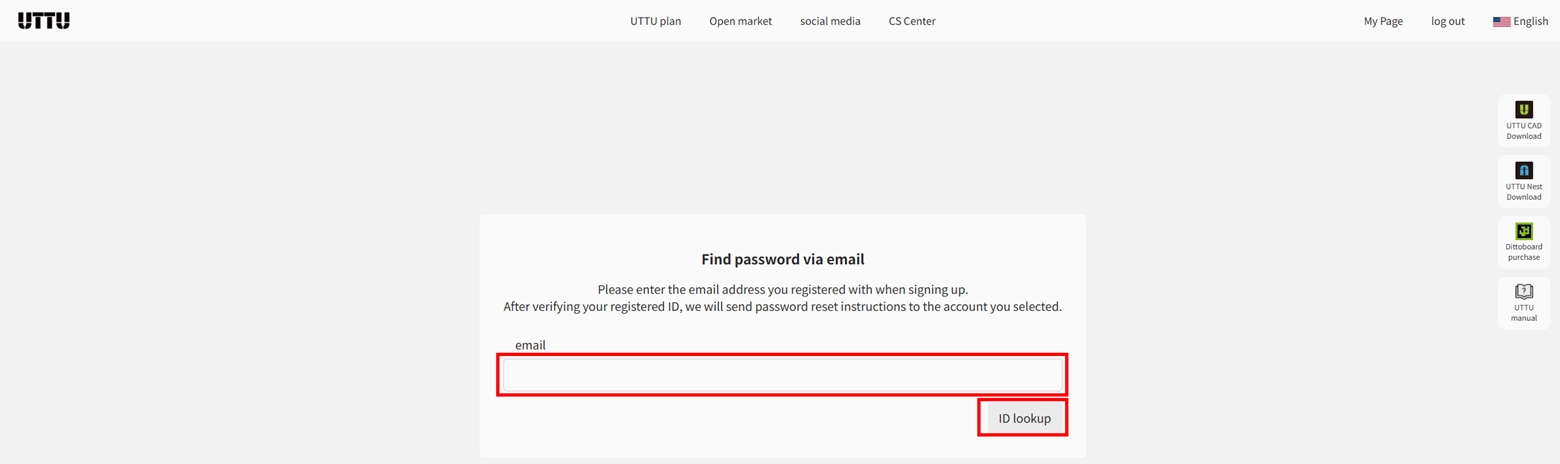Click the UTTU Nest Download caption text
The width and height of the screenshot is (1560, 464).
point(1524,192)
